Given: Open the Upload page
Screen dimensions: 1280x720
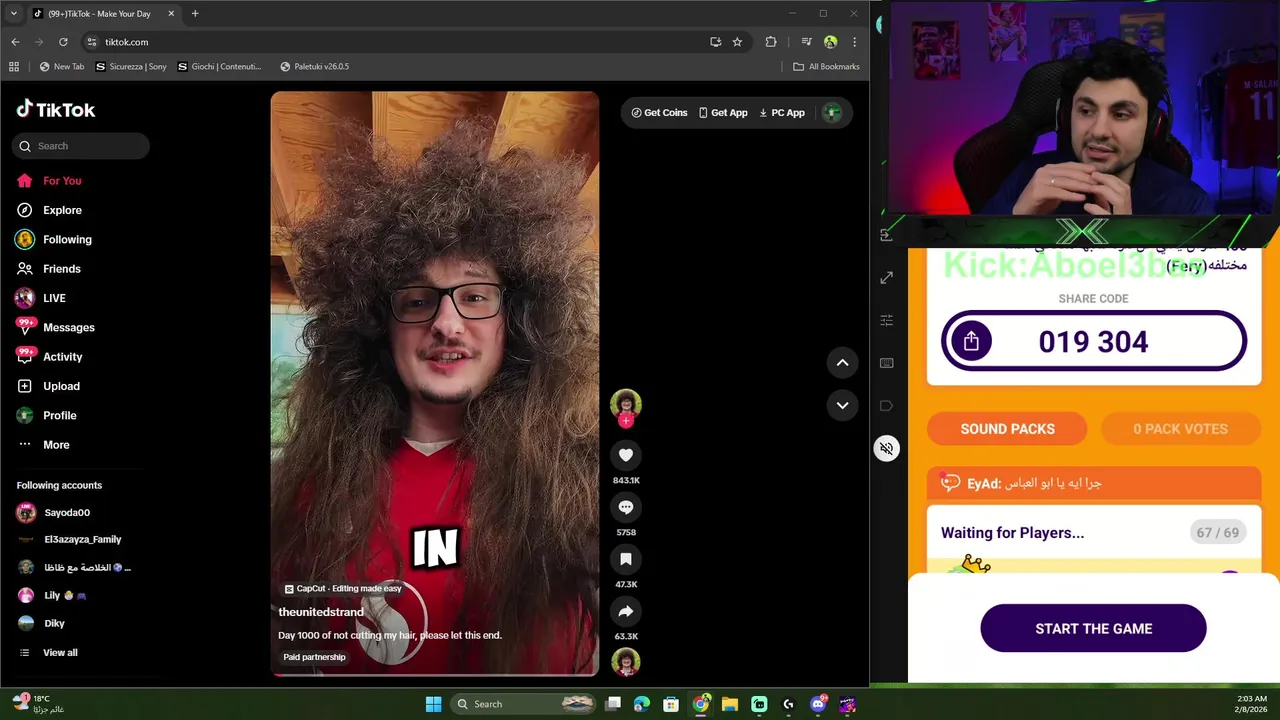Looking at the screenshot, I should point(48,386).
